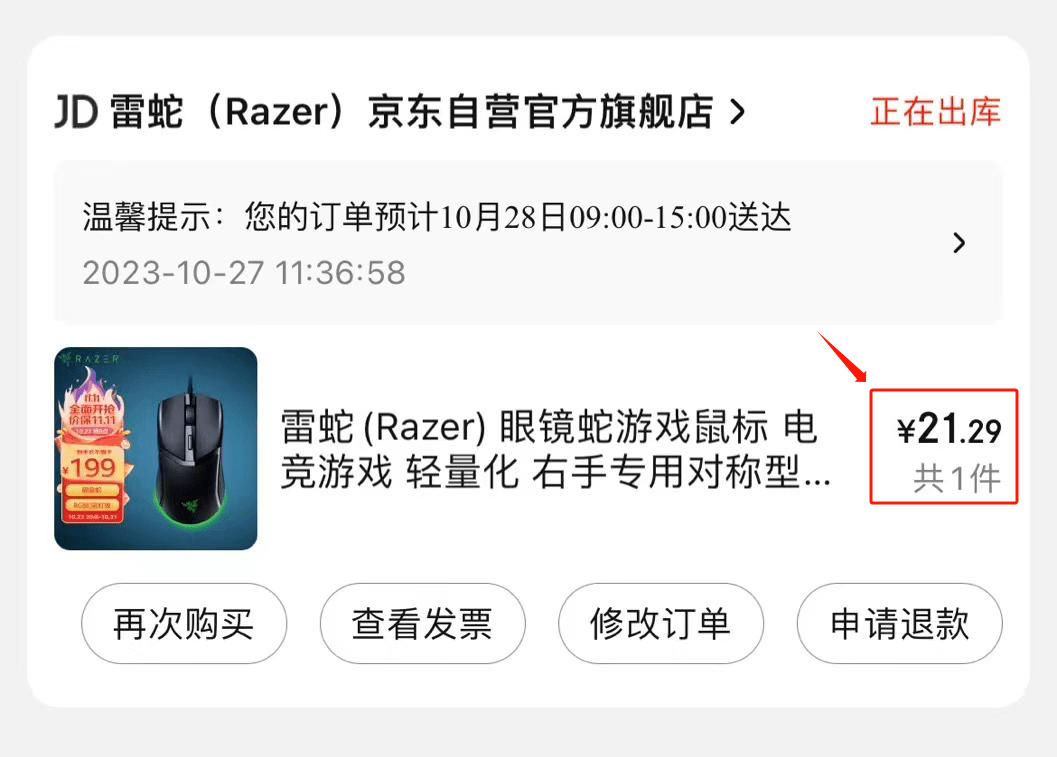Click the Razer logo on the product image

tap(89, 359)
